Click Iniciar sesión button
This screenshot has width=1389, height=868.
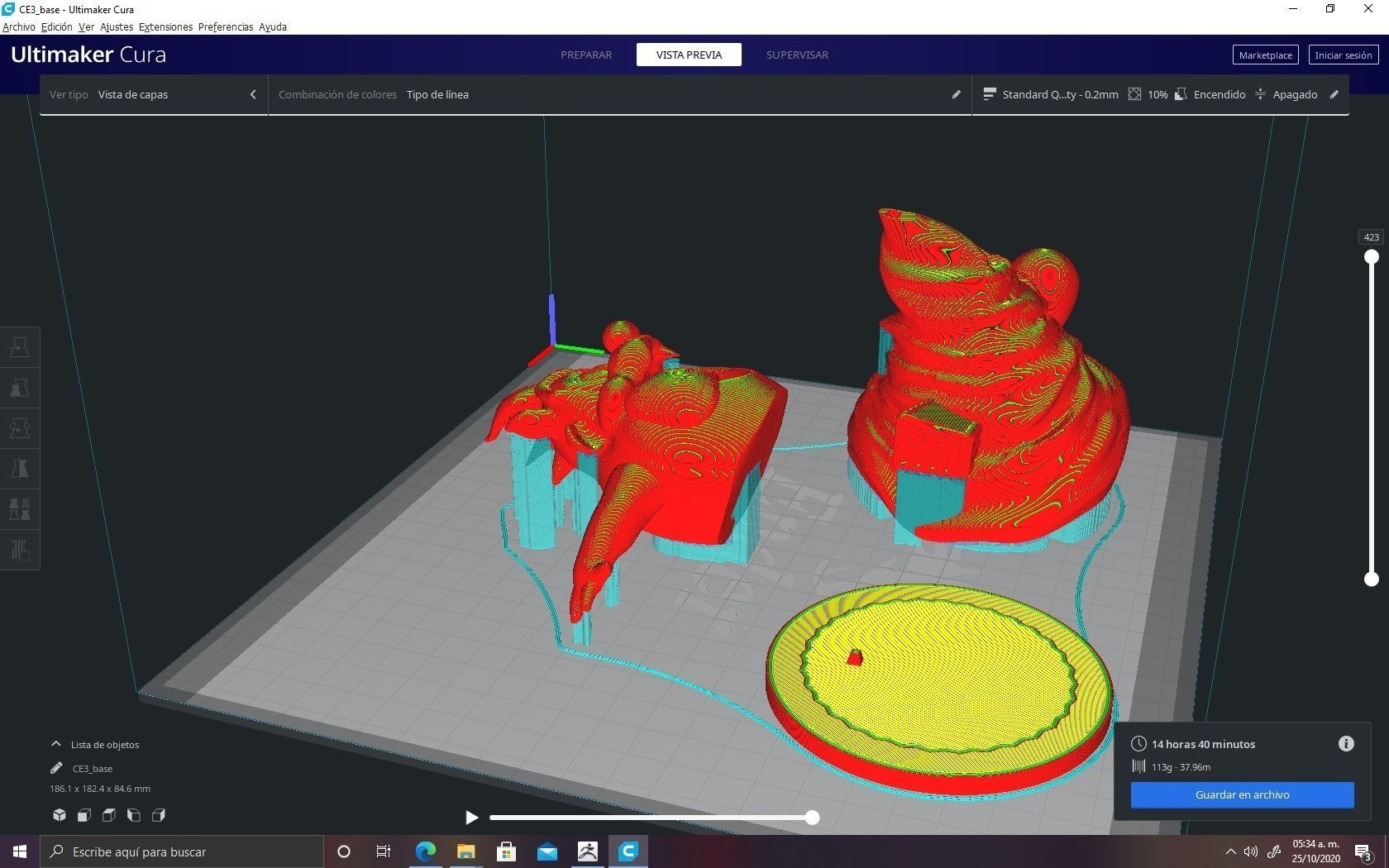tap(1344, 55)
